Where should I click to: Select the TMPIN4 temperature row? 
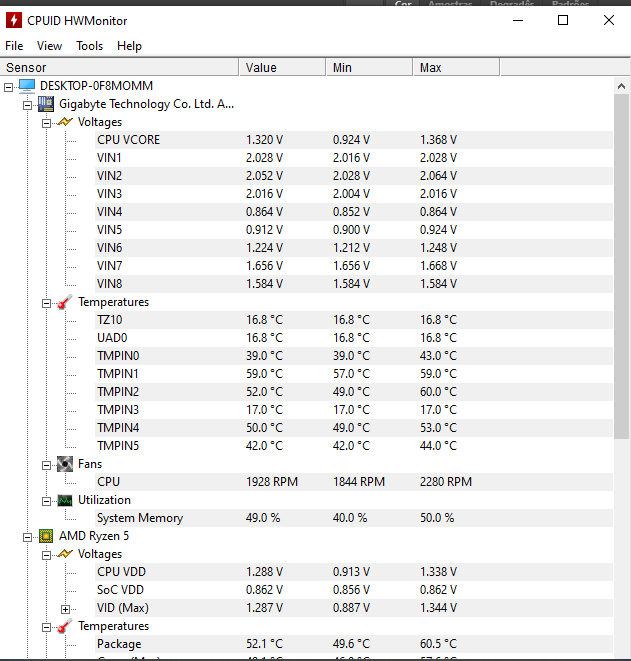point(354,428)
